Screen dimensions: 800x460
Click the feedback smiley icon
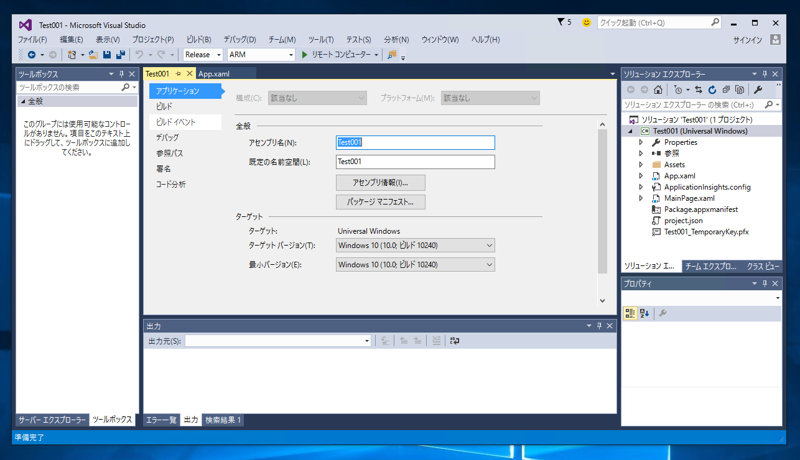pos(586,22)
